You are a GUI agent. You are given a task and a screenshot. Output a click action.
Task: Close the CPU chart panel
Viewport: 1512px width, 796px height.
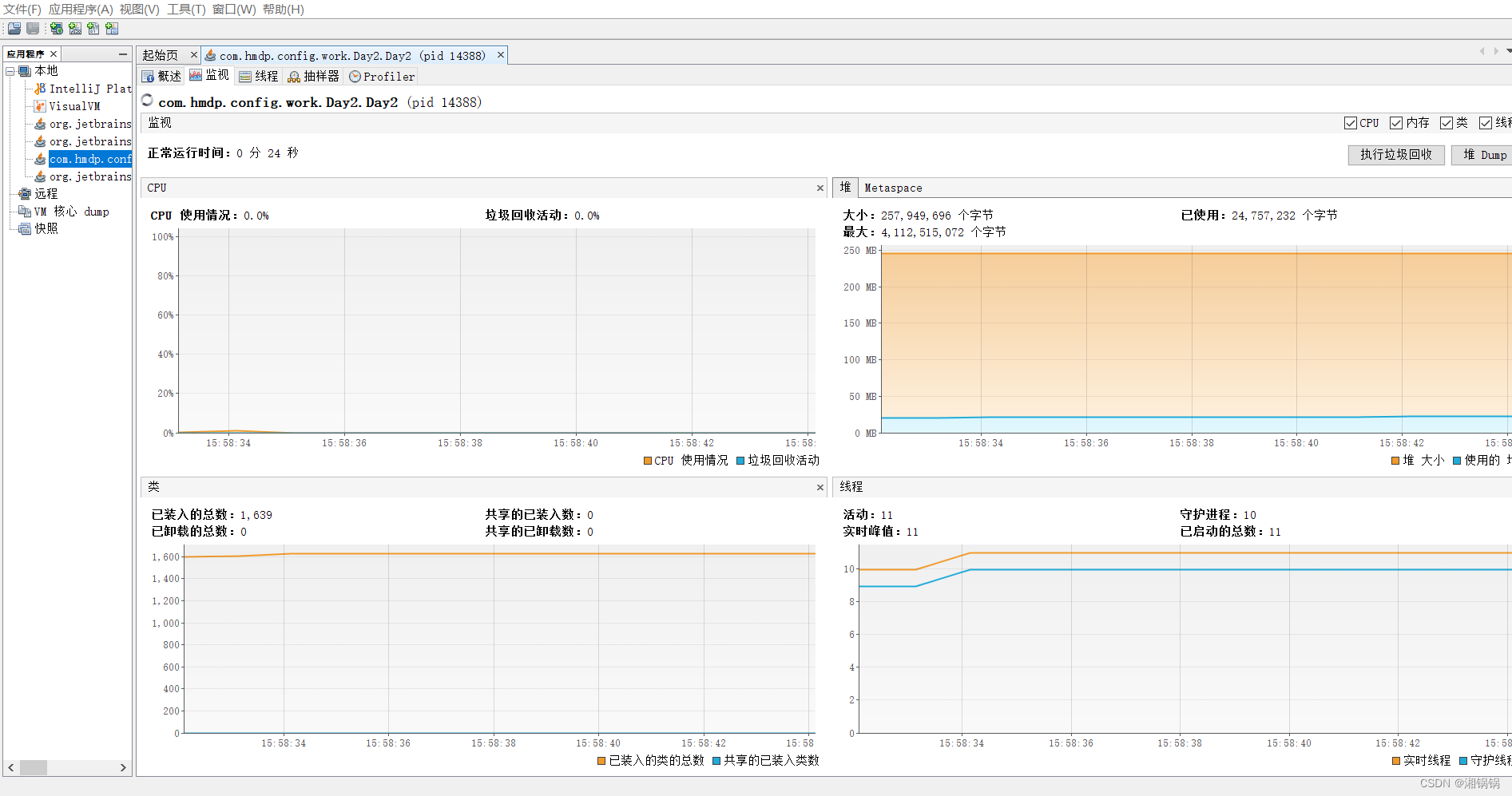click(819, 188)
